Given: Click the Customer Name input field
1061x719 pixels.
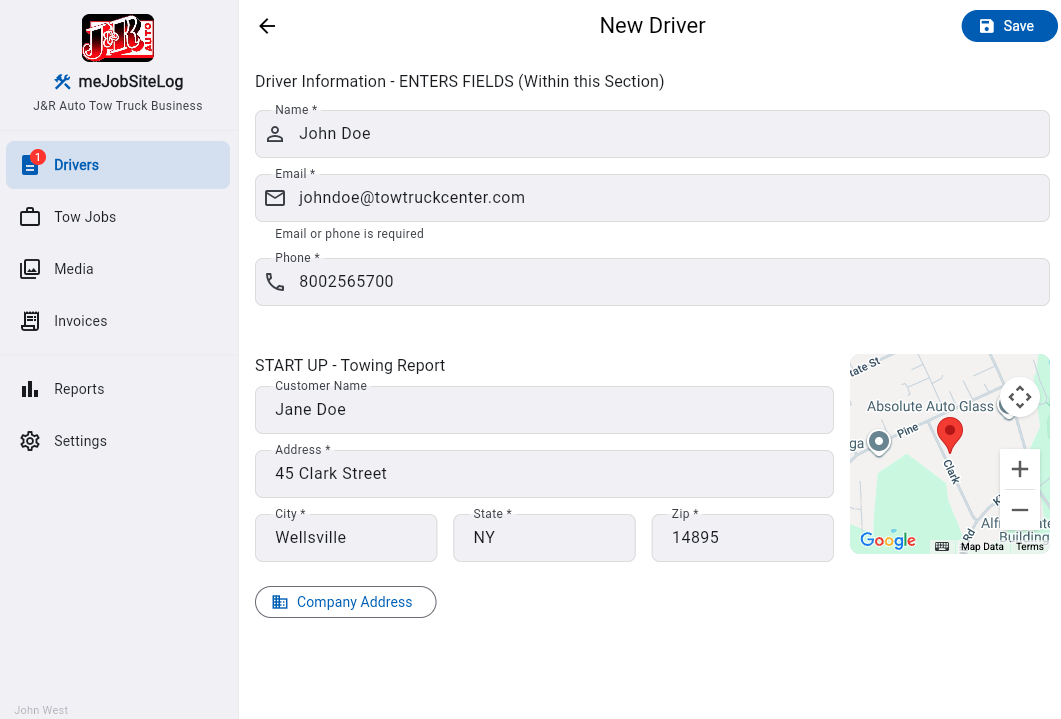Looking at the screenshot, I should [544, 410].
